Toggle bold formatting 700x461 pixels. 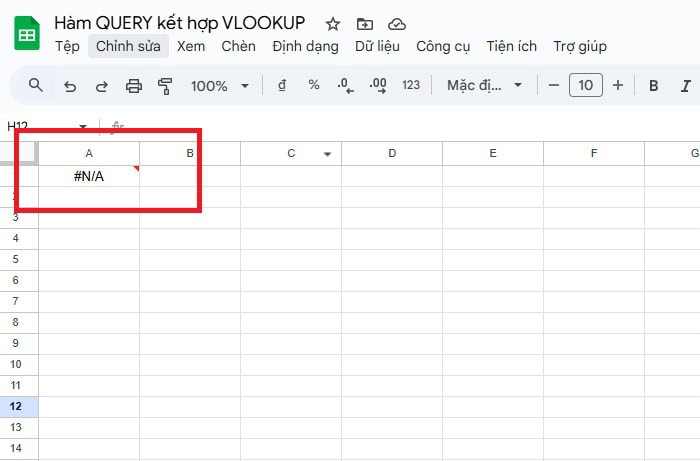click(x=654, y=86)
